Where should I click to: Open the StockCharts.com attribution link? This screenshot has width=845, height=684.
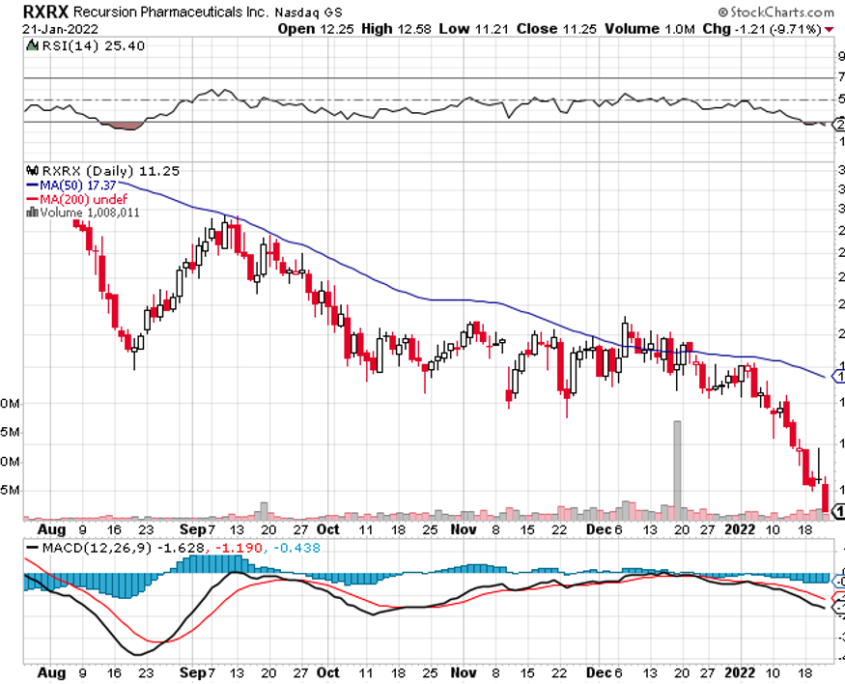pyautogui.click(x=777, y=12)
